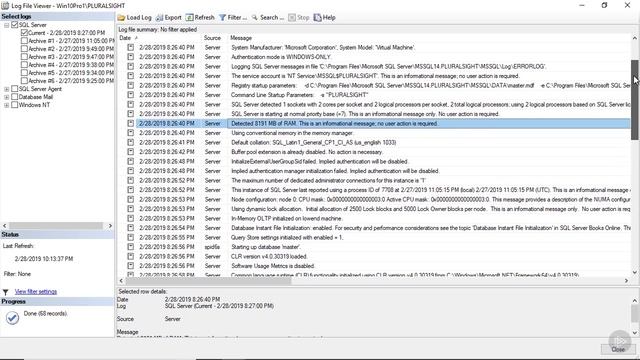640x360 pixels.
Task: Open the Search dialog
Action: tap(267, 18)
